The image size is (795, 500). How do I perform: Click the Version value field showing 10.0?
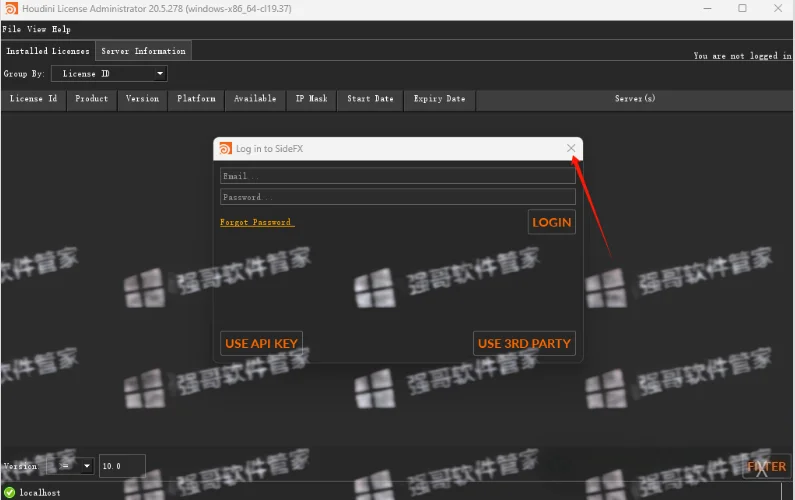pos(122,466)
